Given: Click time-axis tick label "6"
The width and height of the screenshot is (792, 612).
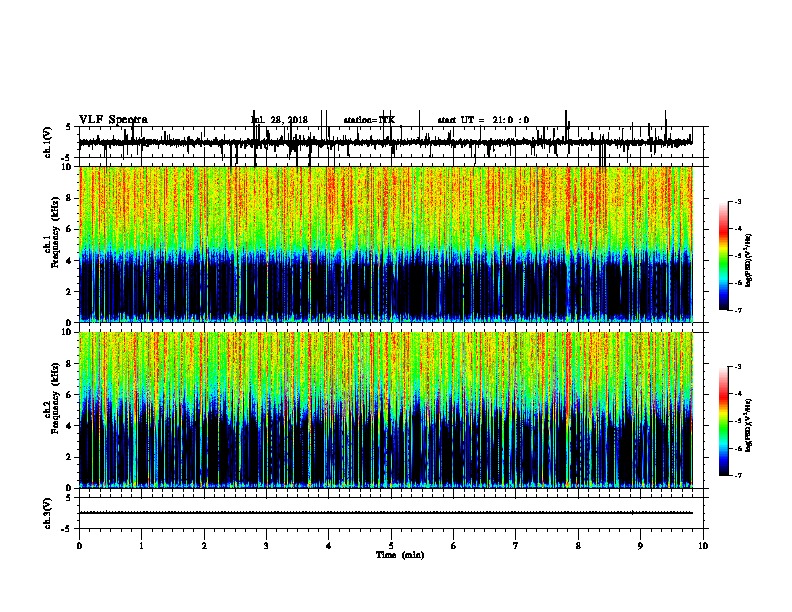Looking at the screenshot, I should (x=454, y=546).
